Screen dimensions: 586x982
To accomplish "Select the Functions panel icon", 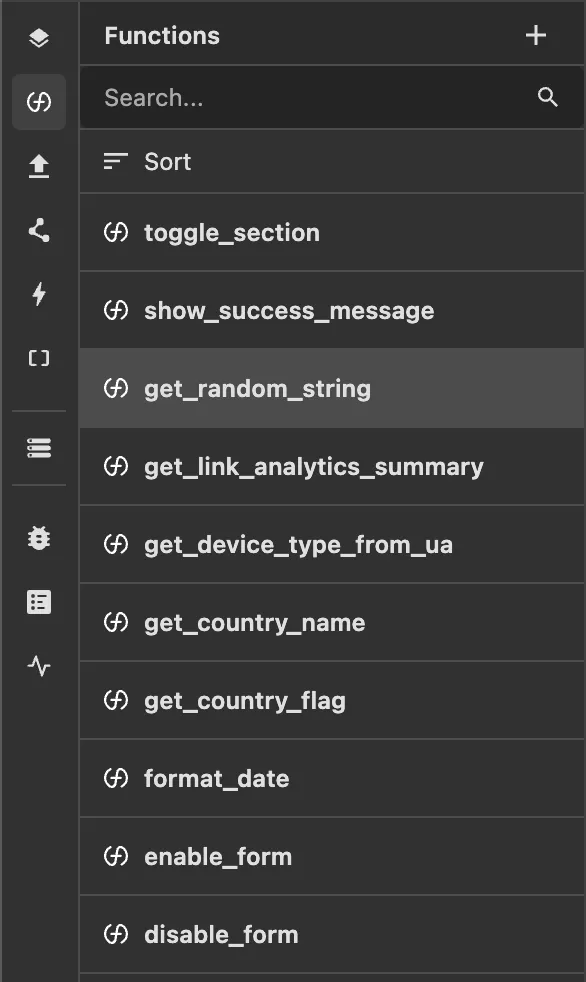I will [39, 101].
